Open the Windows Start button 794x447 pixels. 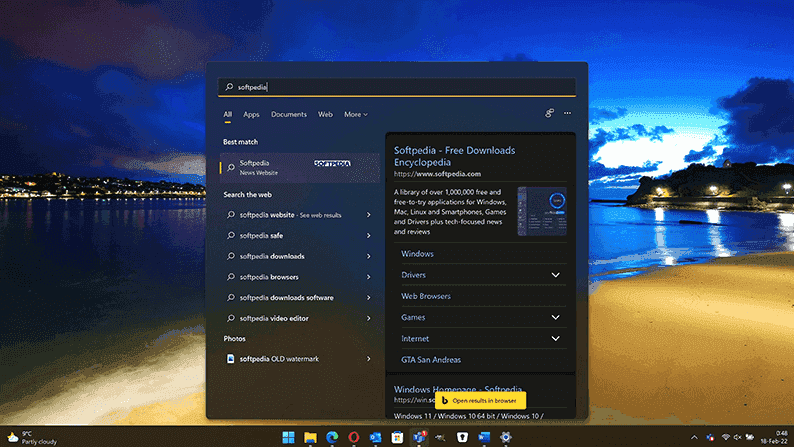(x=289, y=437)
